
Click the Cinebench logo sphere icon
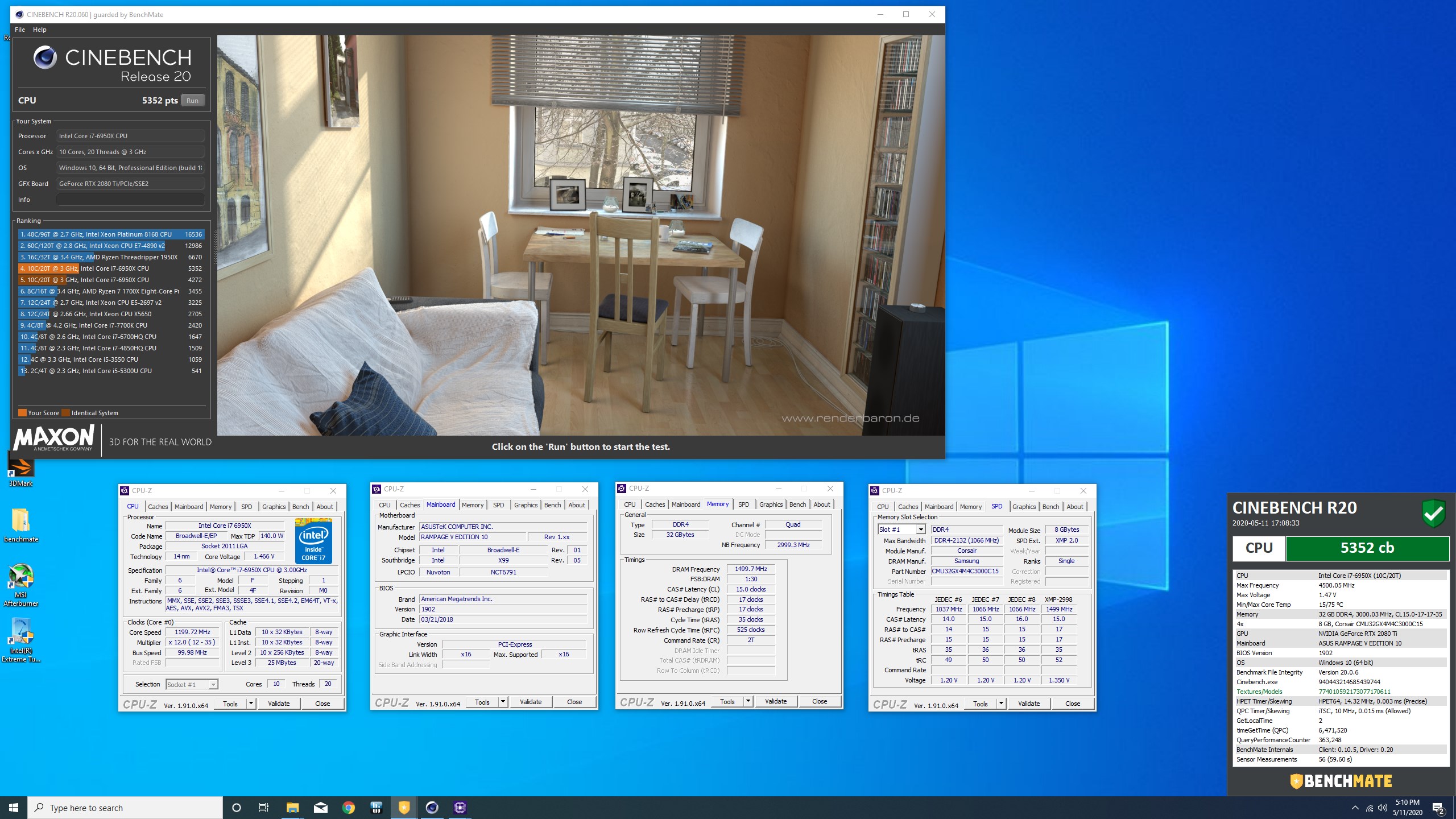tap(45, 57)
